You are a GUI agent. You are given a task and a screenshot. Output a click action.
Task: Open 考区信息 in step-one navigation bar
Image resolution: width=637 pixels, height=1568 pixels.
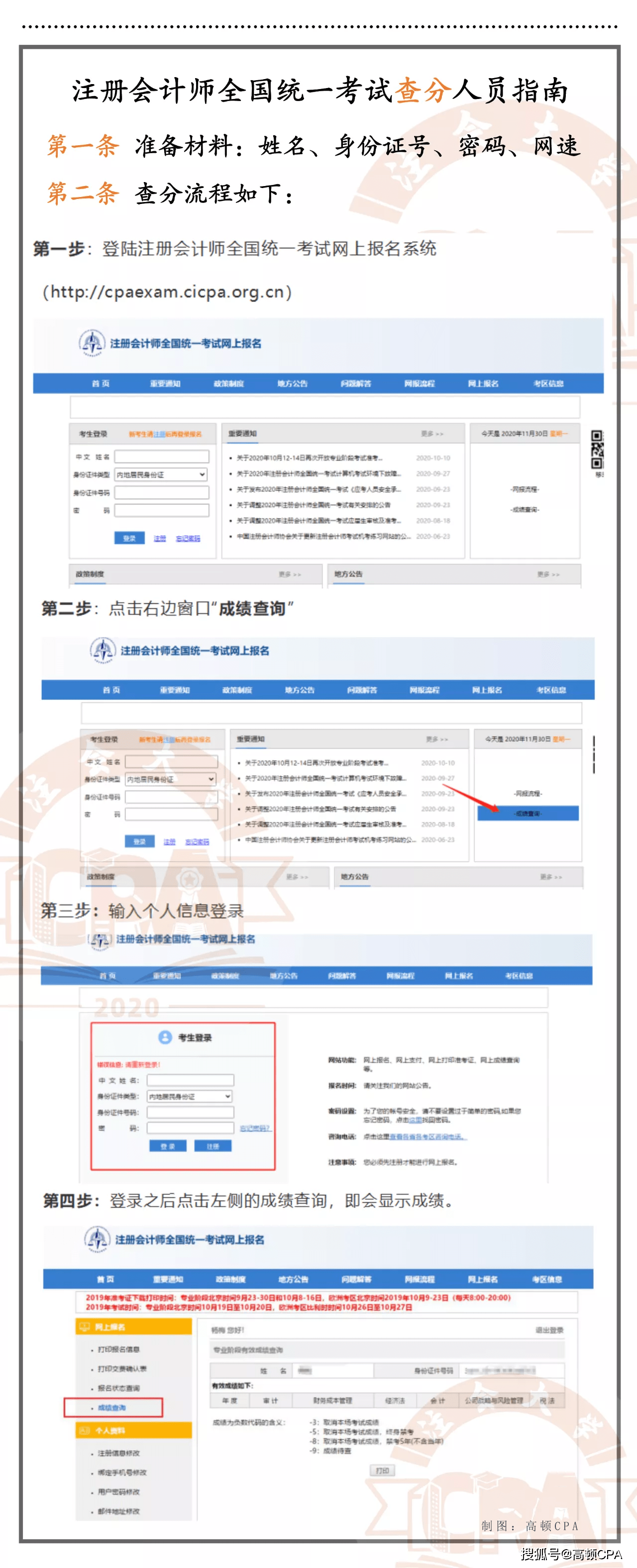point(548,384)
